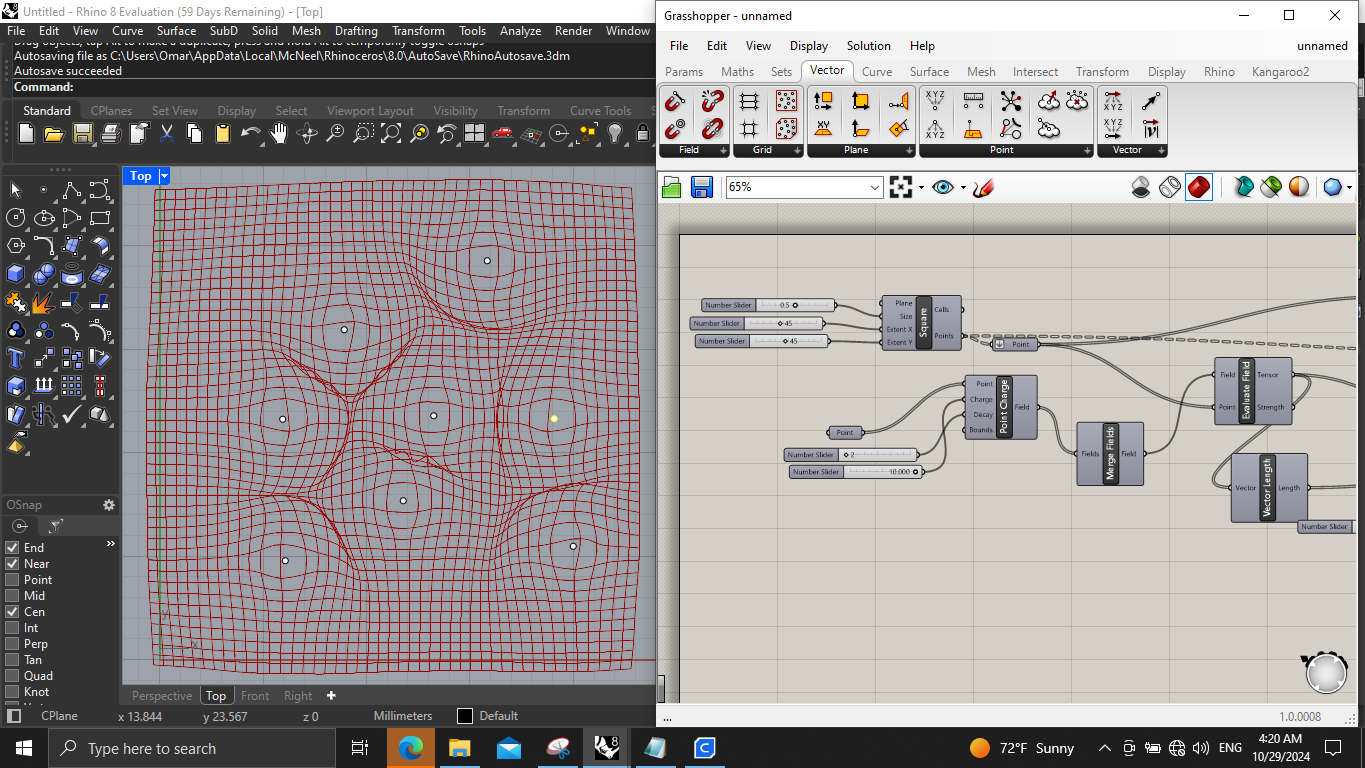Open the CPlanes toolbar tab

111,111
